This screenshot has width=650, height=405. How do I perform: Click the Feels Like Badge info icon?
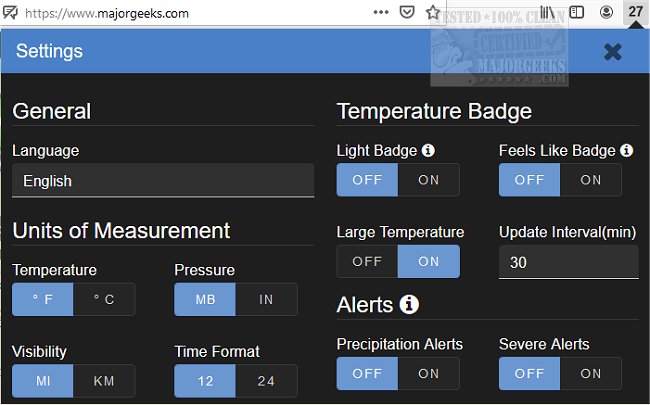pos(627,151)
